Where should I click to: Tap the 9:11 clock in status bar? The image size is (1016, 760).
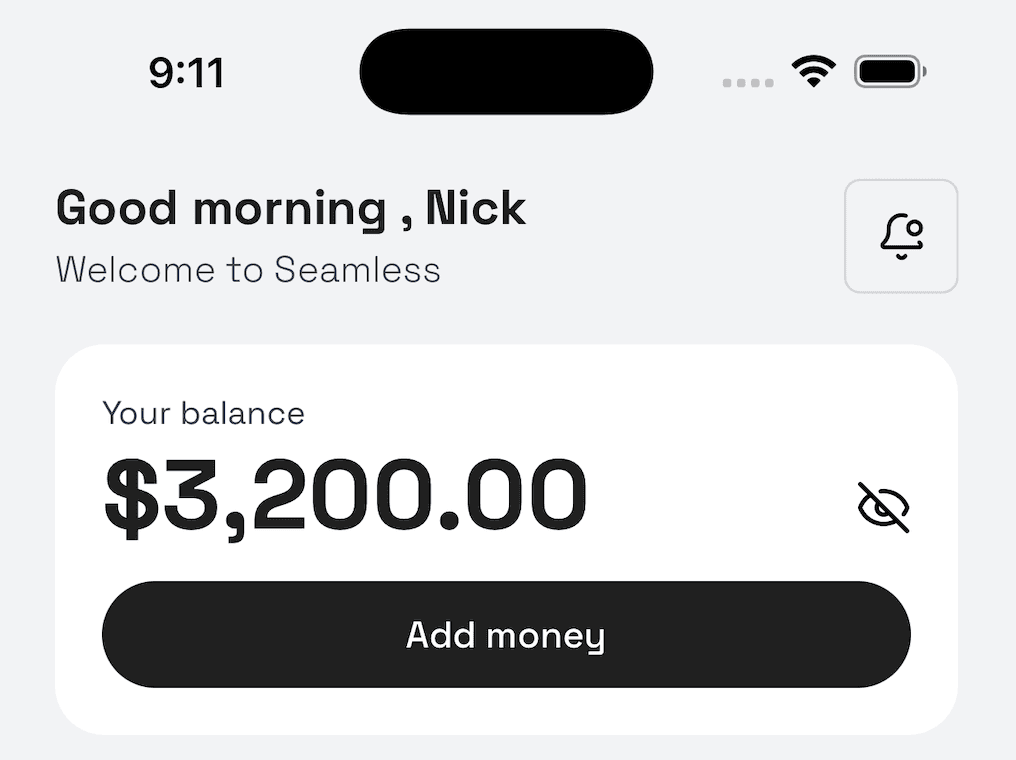186,73
